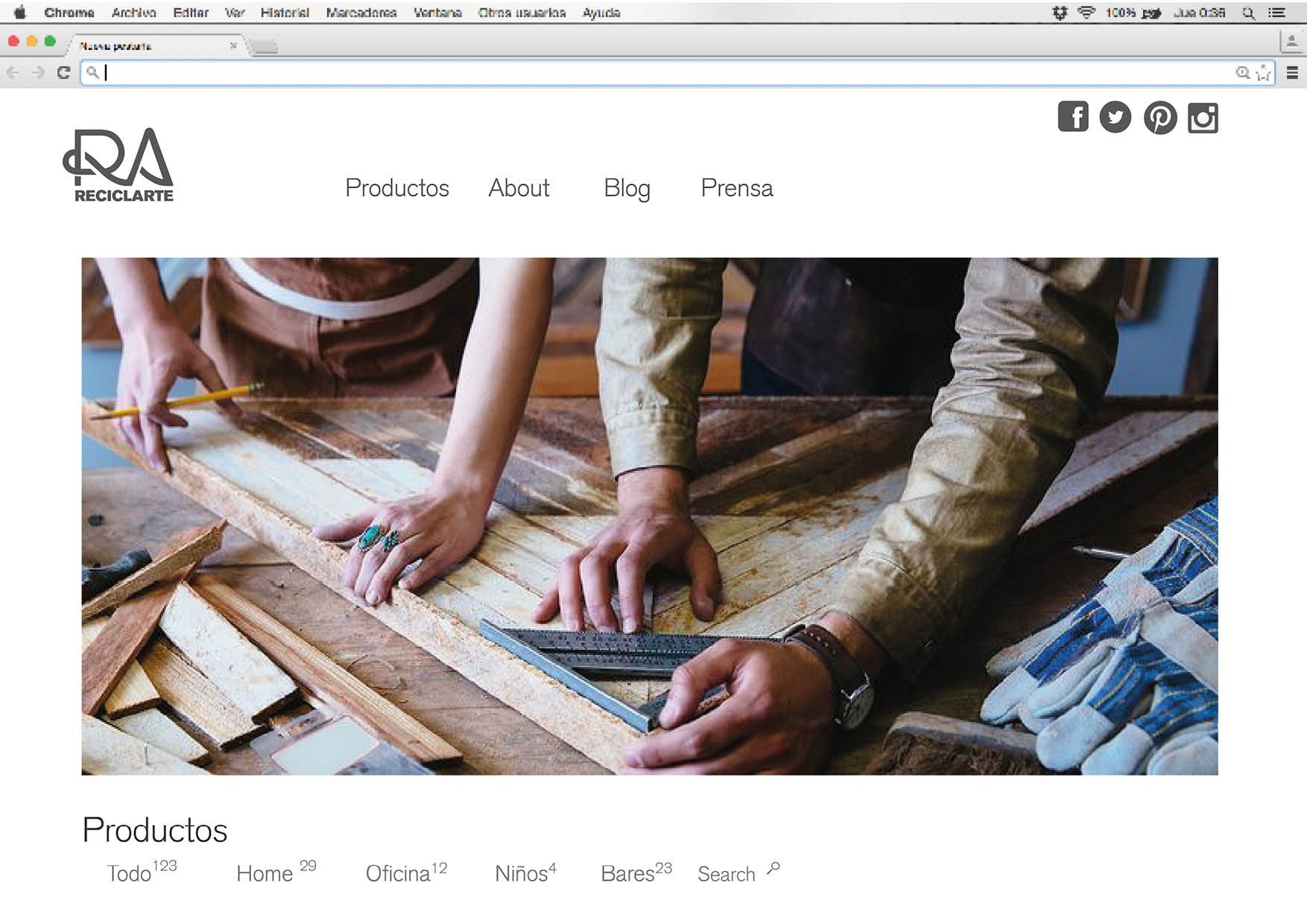Click the Twitter social icon

pyautogui.click(x=1115, y=117)
